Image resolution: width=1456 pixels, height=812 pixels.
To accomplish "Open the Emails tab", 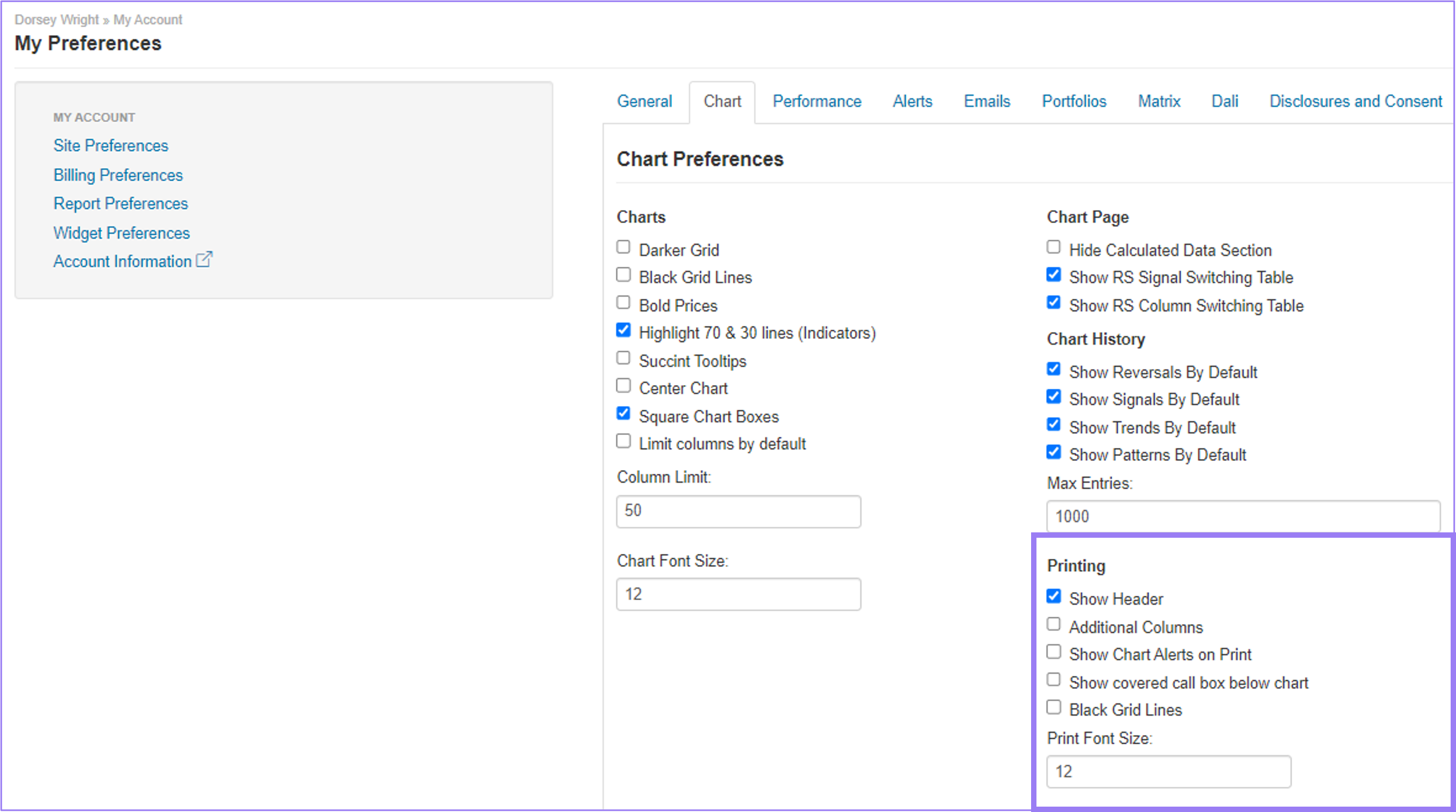I will point(987,101).
